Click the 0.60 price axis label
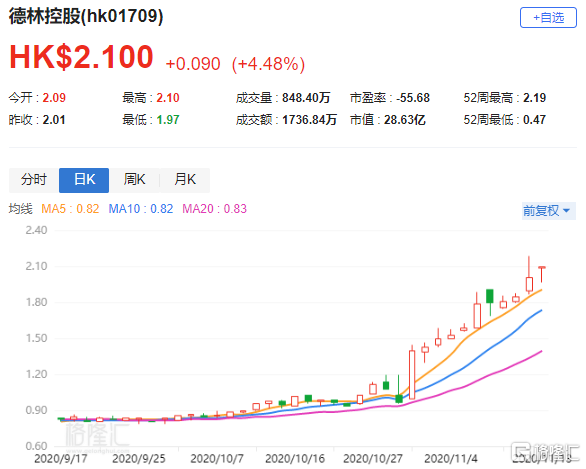Screen dimensions: 586x469 click(x=36, y=446)
